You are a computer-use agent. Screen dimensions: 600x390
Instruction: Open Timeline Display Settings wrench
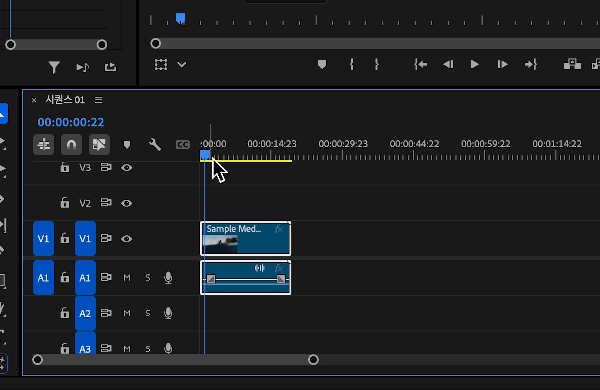[x=155, y=145]
